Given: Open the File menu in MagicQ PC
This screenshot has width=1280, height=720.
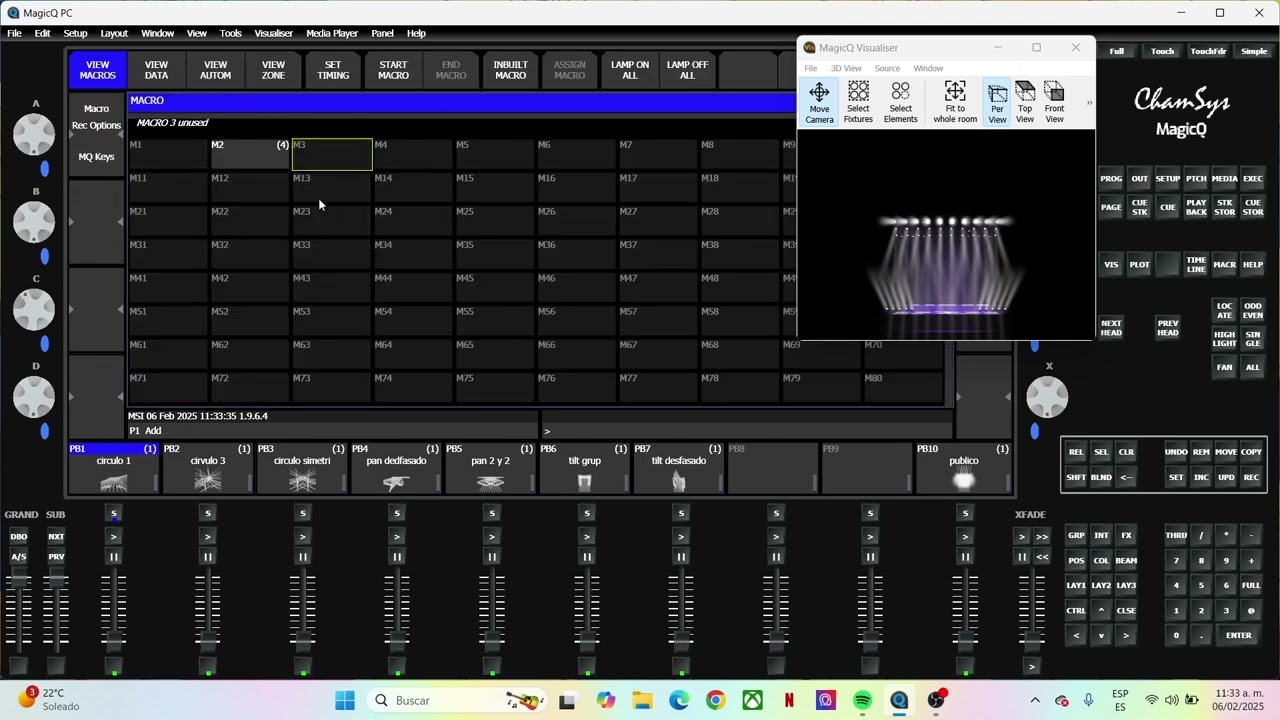Looking at the screenshot, I should (x=14, y=33).
